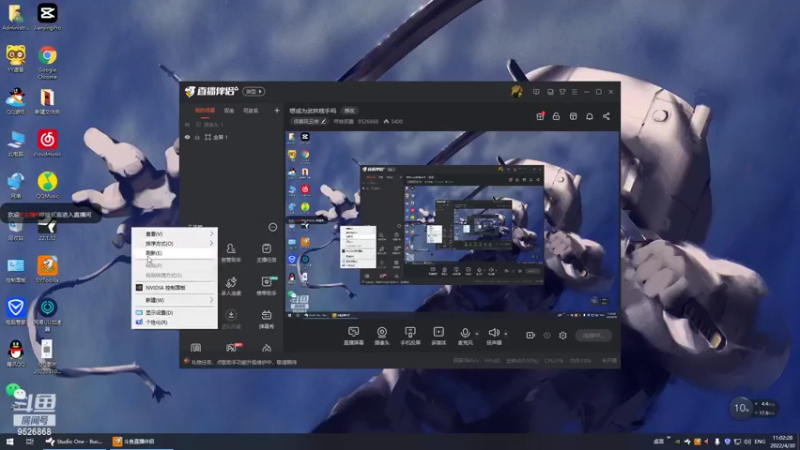
Task: Click the PK tool icon with red badge
Action: 232,347
